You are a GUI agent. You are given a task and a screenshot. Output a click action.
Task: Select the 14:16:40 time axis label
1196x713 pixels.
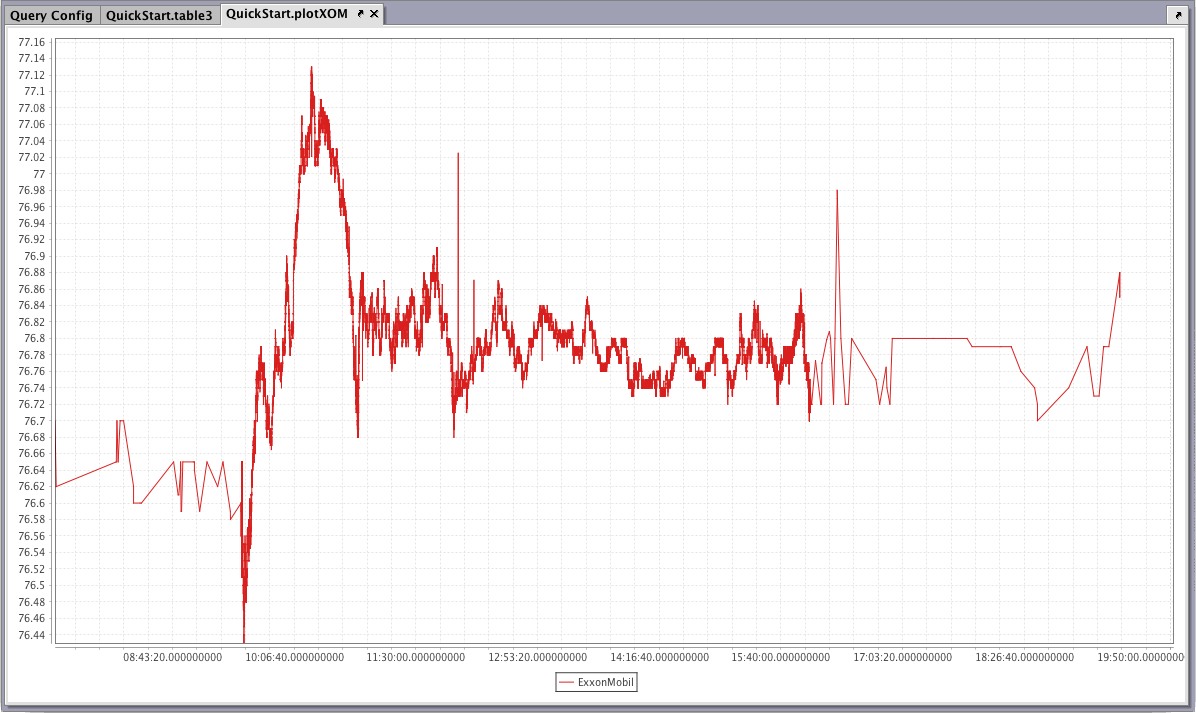(x=659, y=657)
